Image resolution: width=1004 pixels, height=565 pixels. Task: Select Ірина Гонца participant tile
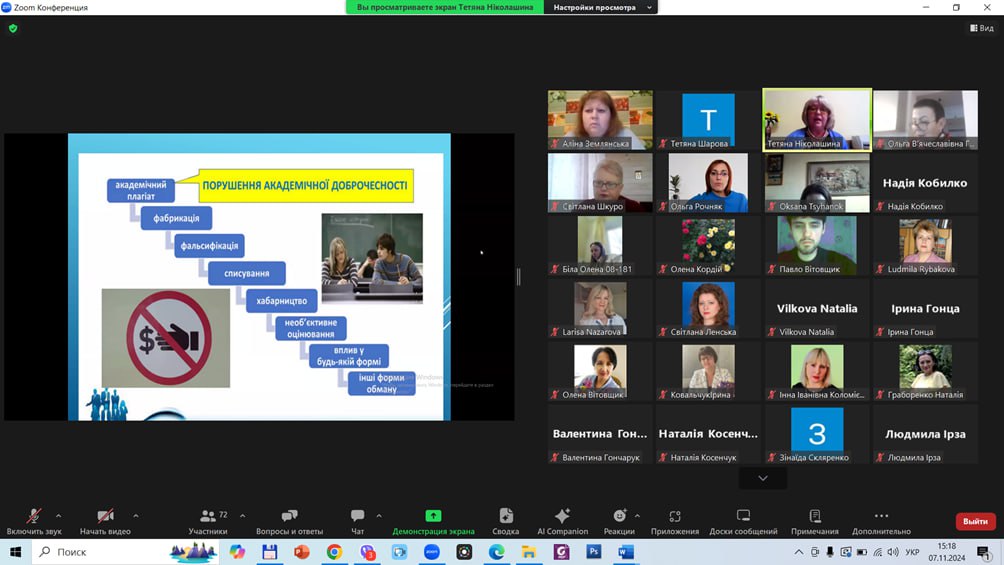point(925,308)
